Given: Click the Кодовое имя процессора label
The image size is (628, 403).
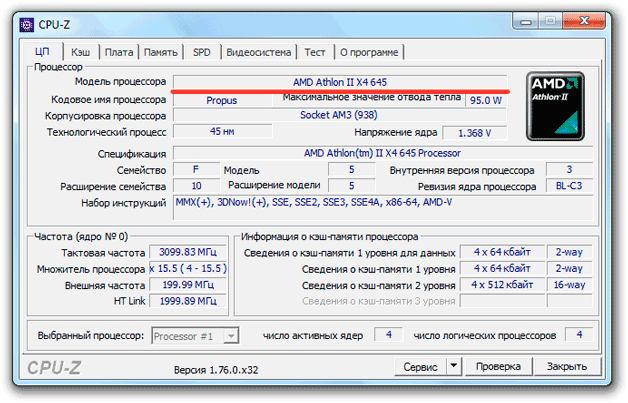Looking at the screenshot, I should pyautogui.click(x=109, y=99).
